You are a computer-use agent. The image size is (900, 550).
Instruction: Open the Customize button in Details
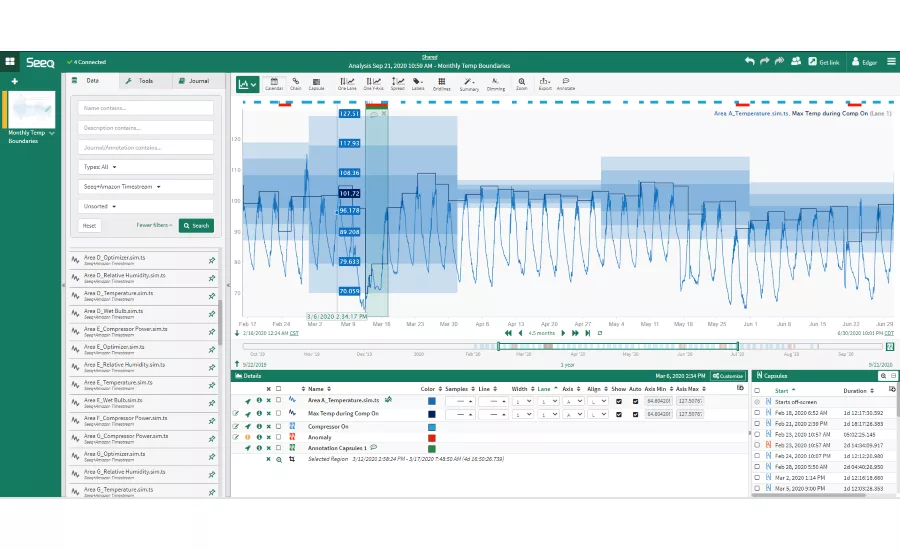coord(728,376)
